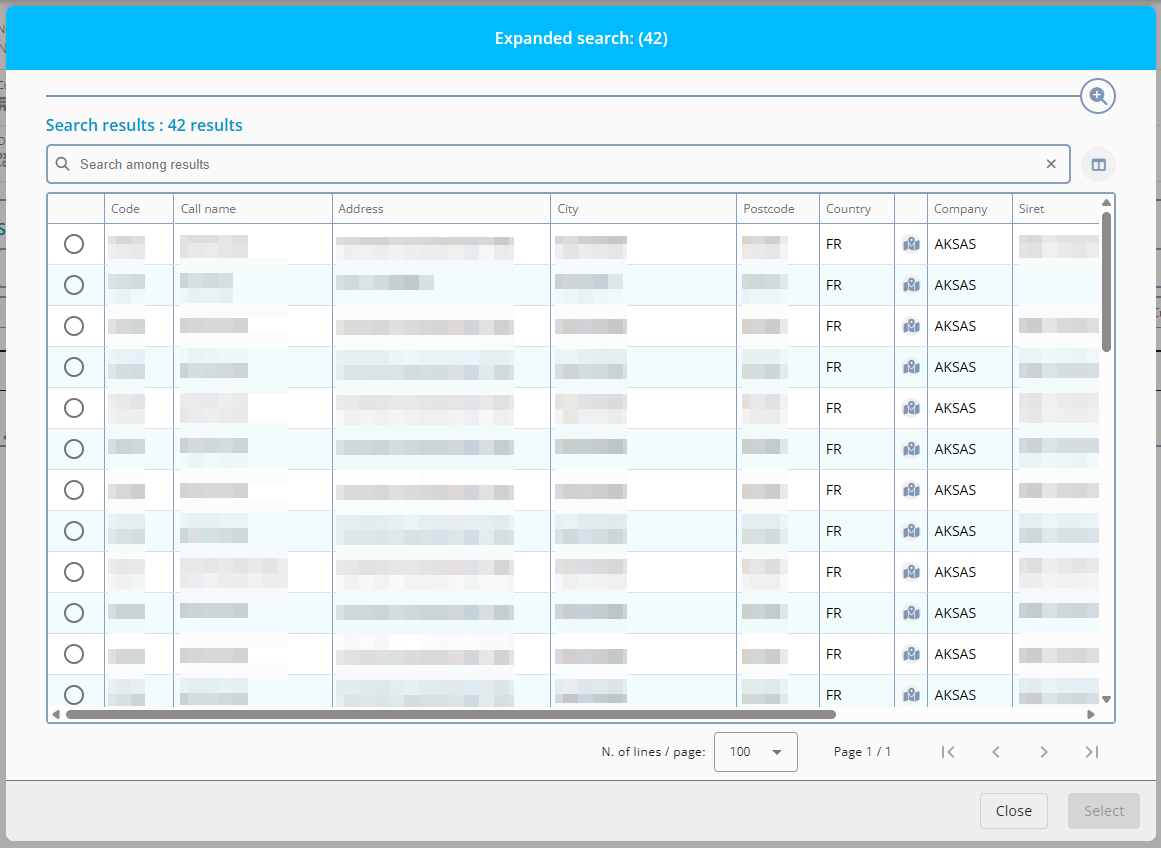
Task: Click the magnifier-plus expanded search icon
Action: pyautogui.click(x=1097, y=96)
